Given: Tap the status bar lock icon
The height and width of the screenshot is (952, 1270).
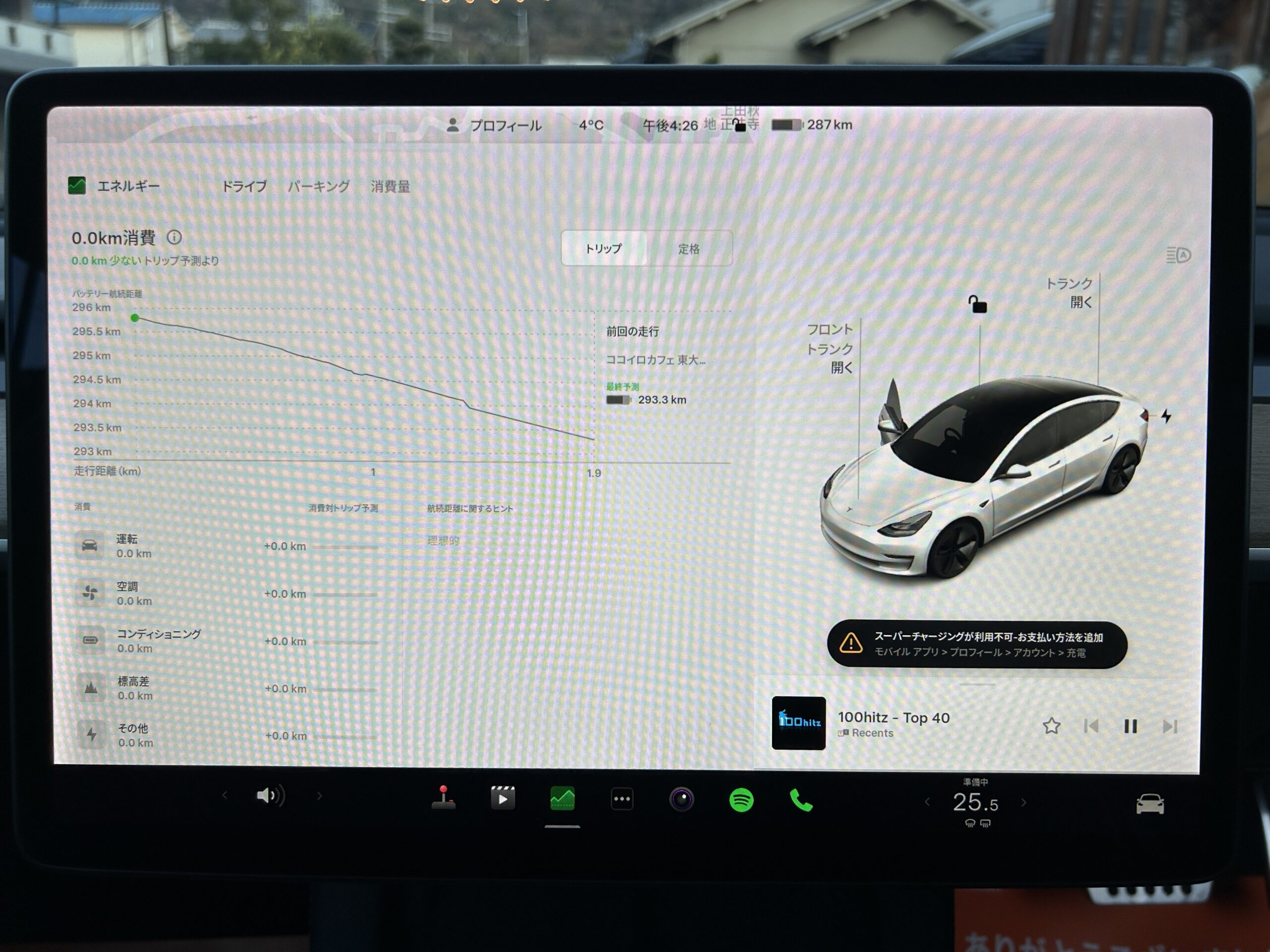Looking at the screenshot, I should coord(740,124).
